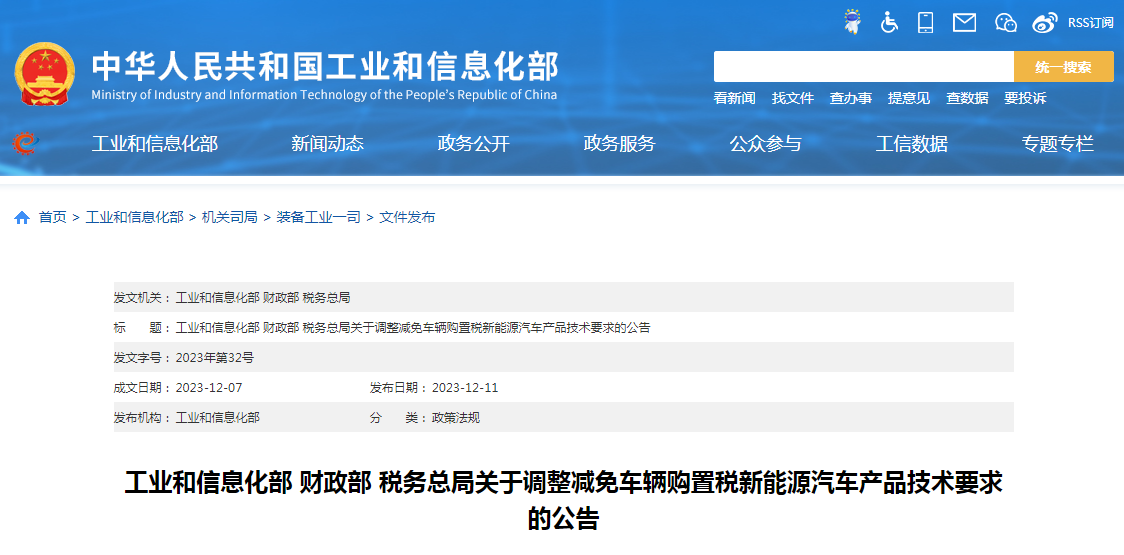Select 发布机构 工业和信息化部 text
This screenshot has height=555, width=1124.
[218, 418]
